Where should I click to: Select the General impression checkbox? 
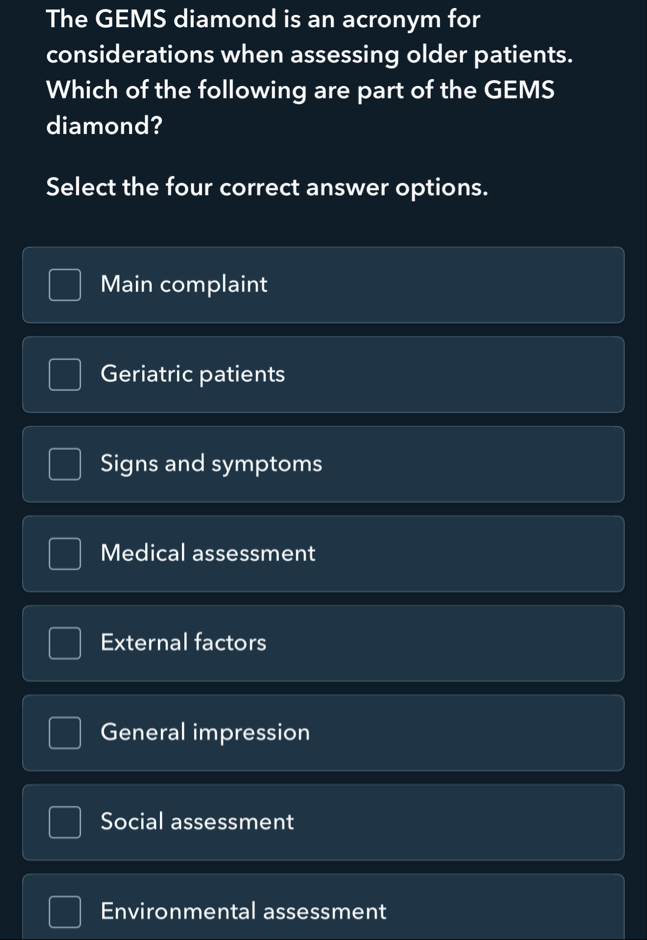tap(65, 733)
